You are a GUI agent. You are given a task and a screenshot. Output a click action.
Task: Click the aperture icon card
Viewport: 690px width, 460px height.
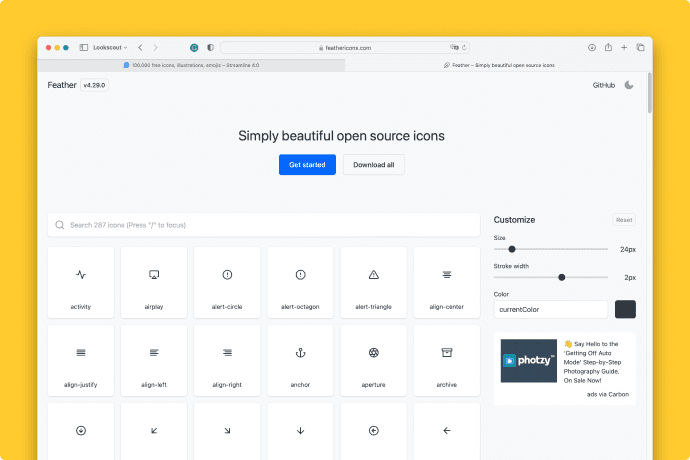(373, 360)
